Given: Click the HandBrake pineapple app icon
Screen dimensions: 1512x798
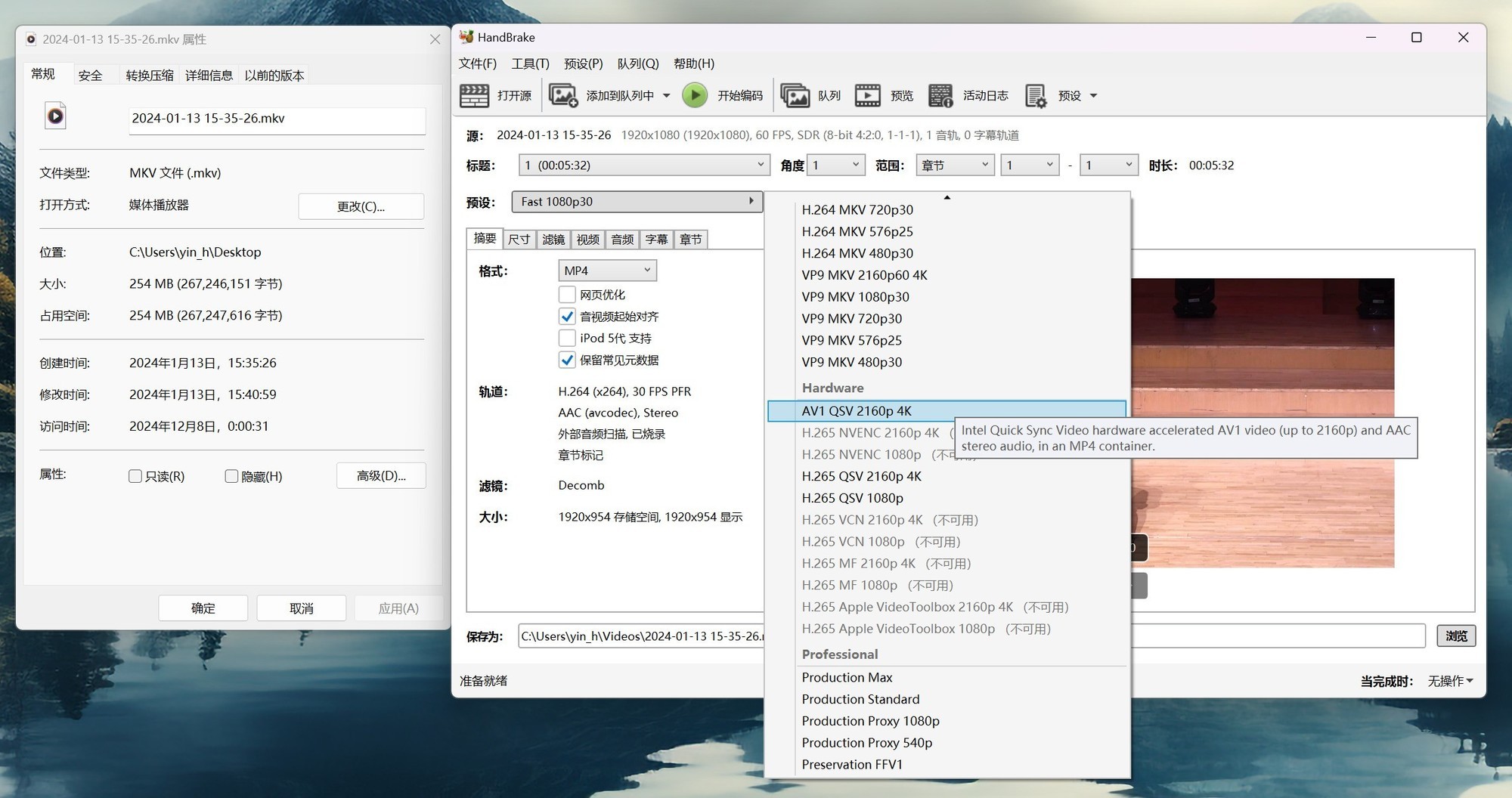Looking at the screenshot, I should pyautogui.click(x=466, y=37).
